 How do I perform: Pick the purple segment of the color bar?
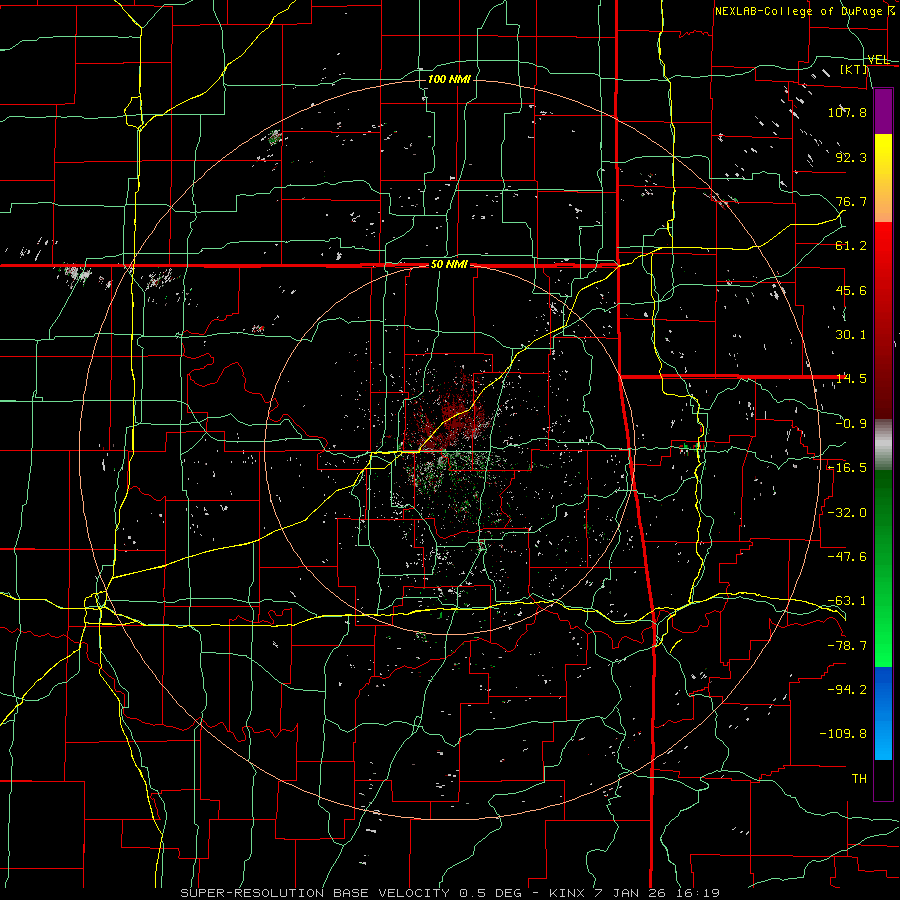coord(883,111)
